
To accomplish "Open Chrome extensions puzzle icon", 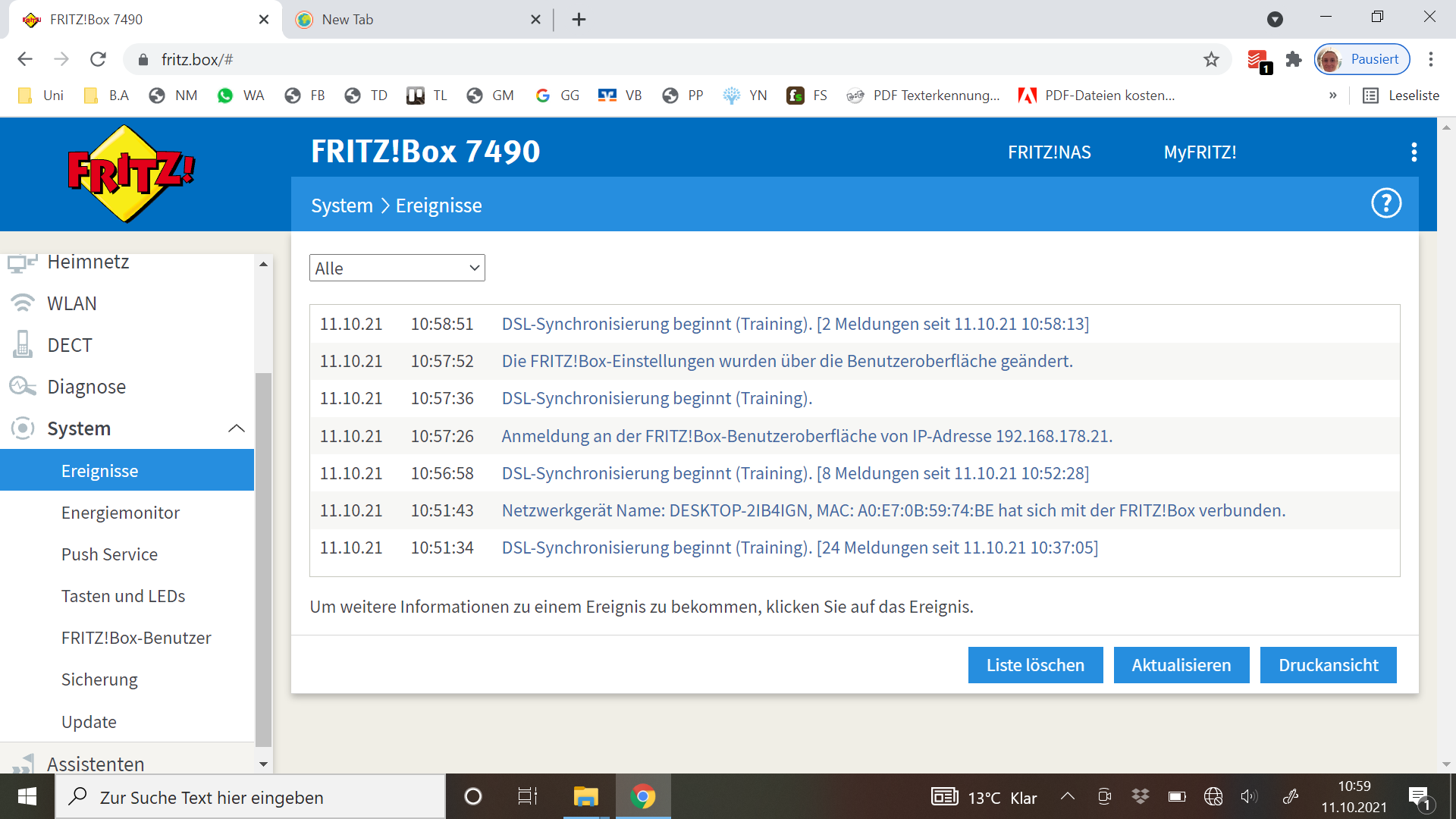I will (1294, 59).
